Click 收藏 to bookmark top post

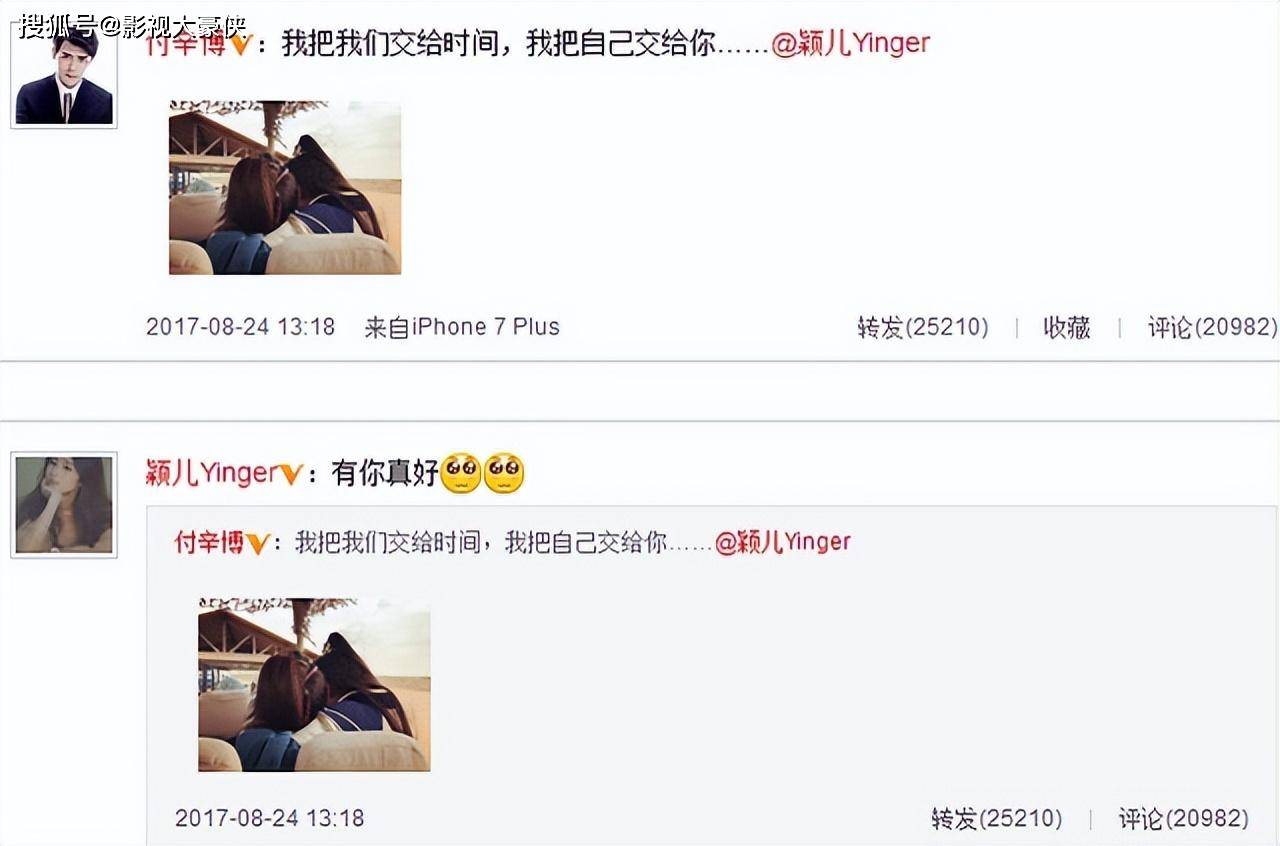[1067, 328]
